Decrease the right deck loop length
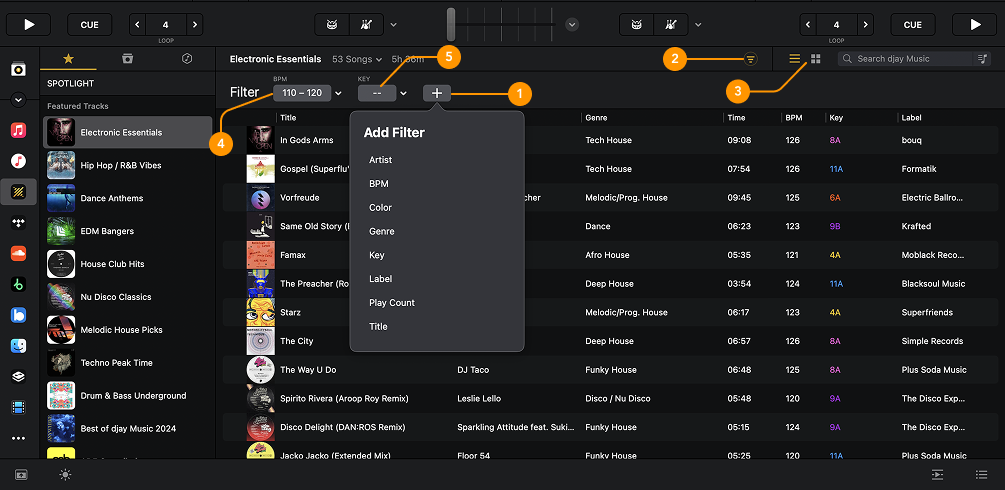 808,25
